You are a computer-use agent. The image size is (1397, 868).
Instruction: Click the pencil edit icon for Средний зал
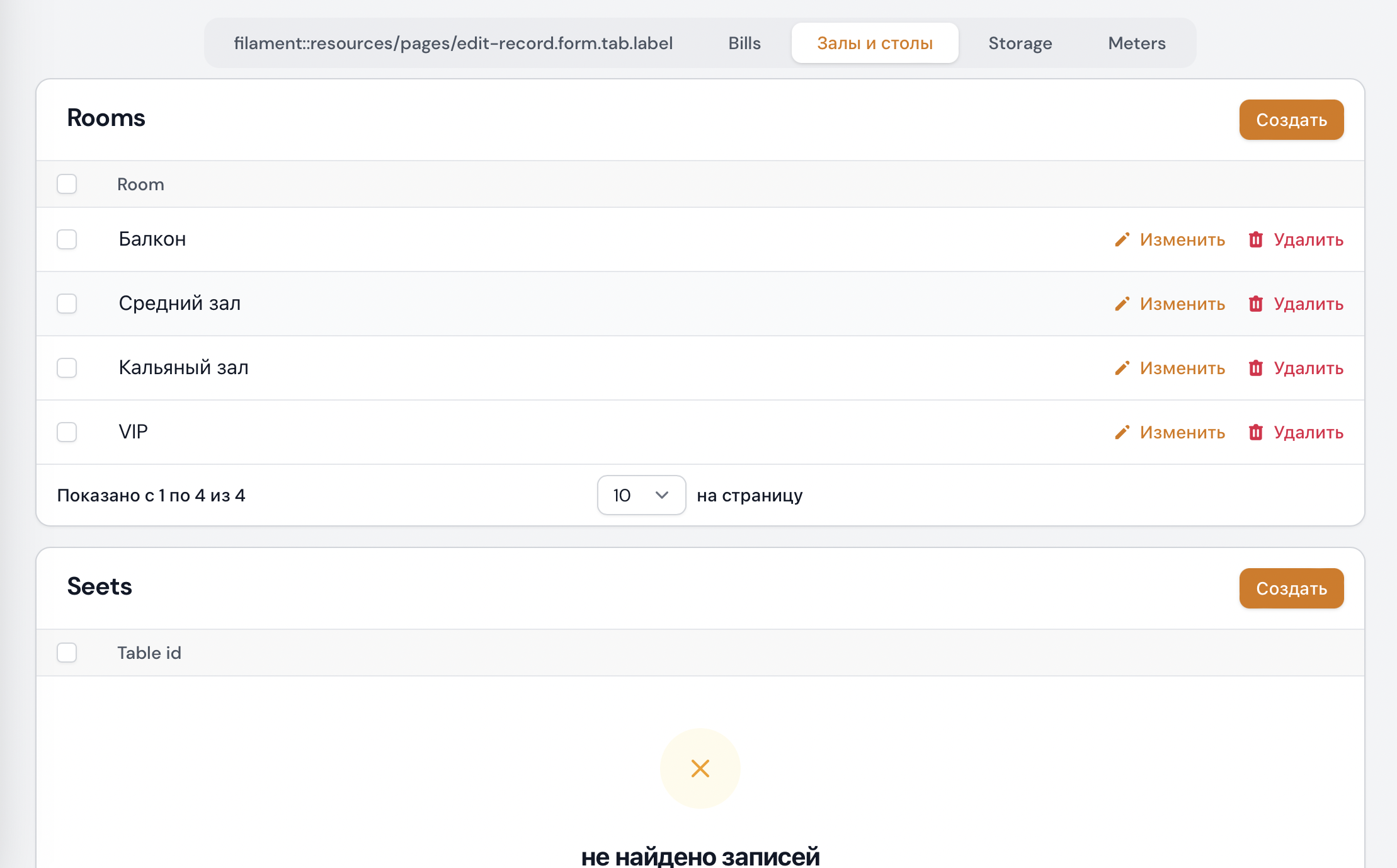(1122, 304)
